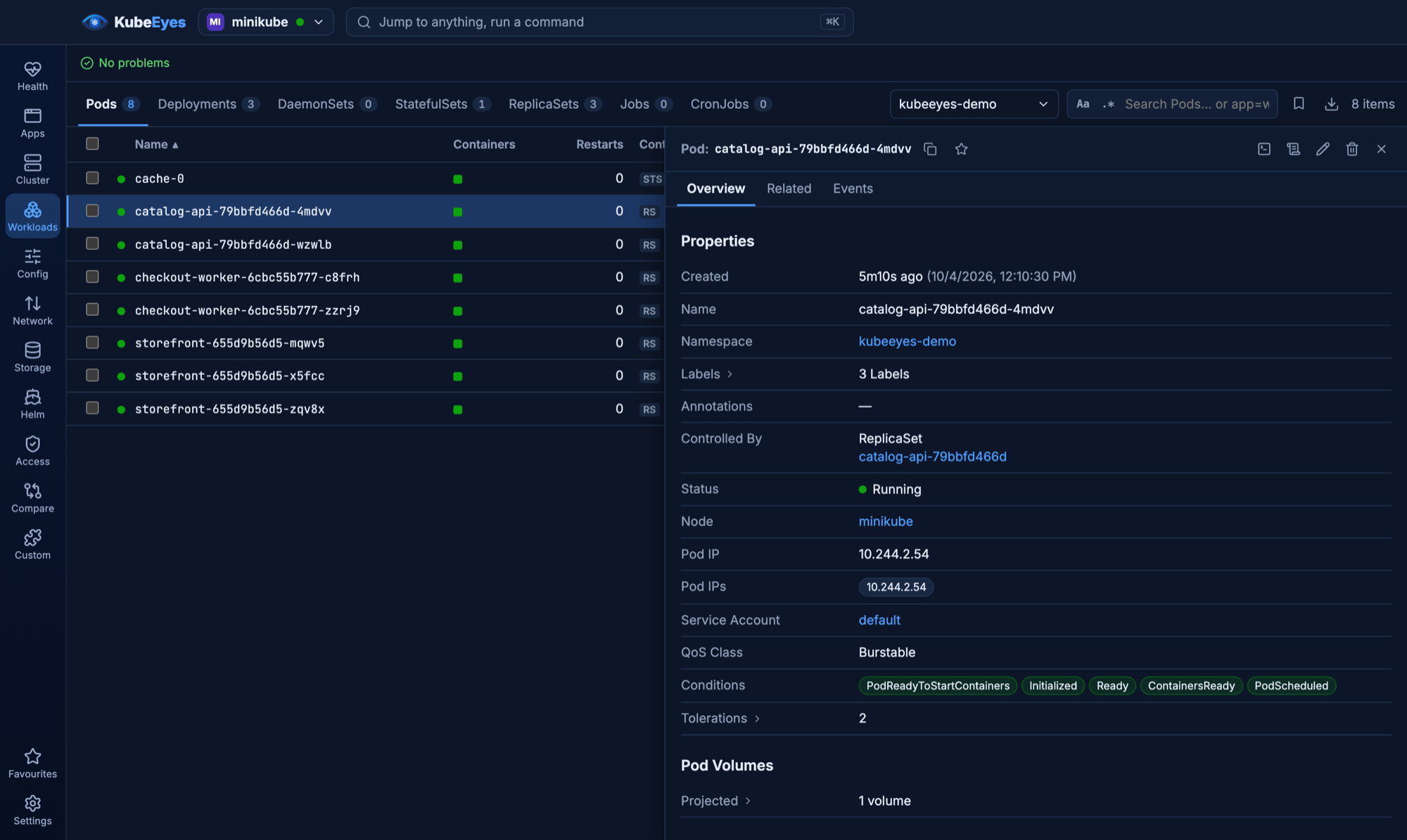1407x840 pixels.
Task: Switch to the Deployments tab
Action: (208, 104)
